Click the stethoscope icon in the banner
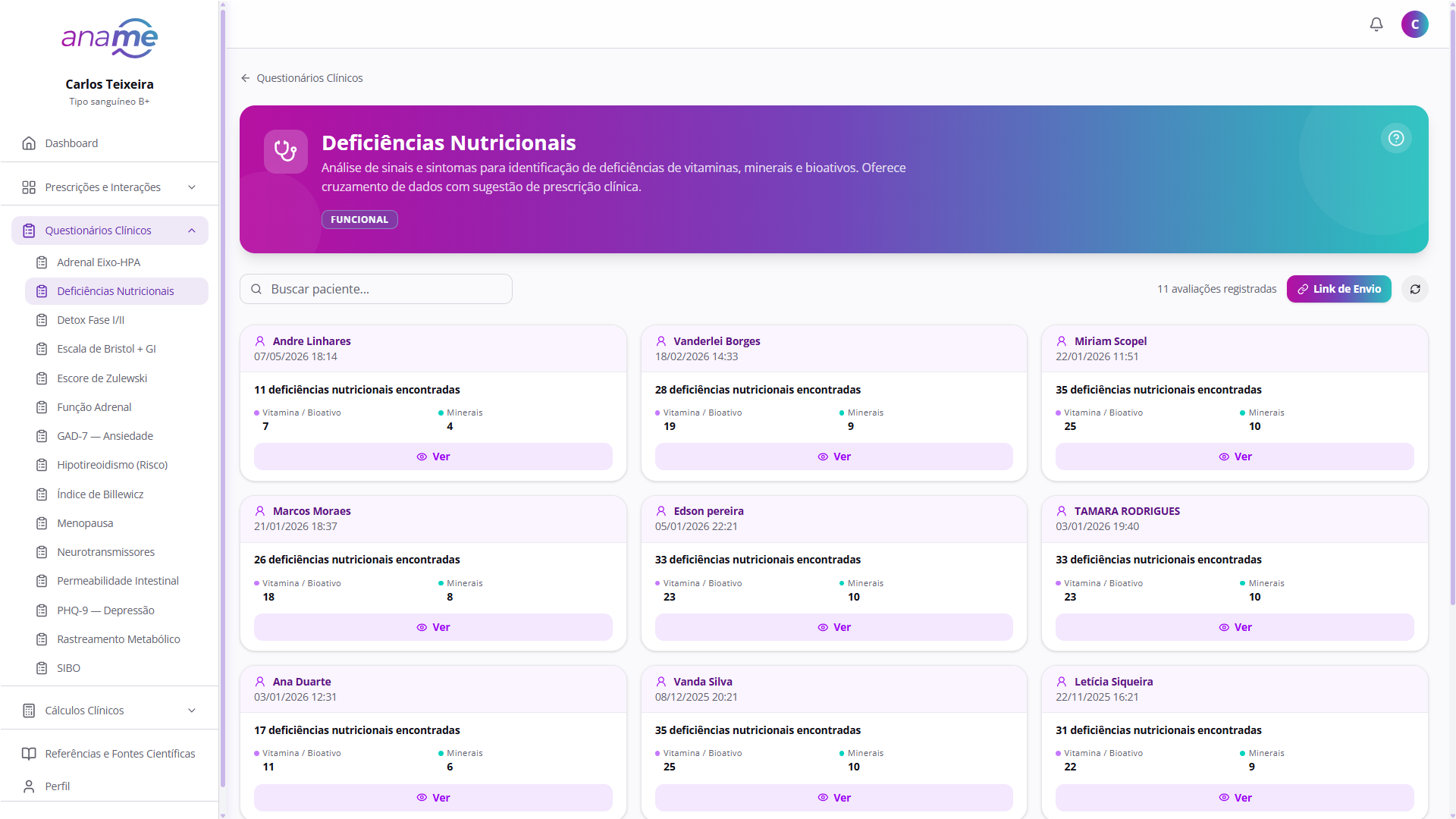Screen dimensions: 1456x819 point(286,152)
